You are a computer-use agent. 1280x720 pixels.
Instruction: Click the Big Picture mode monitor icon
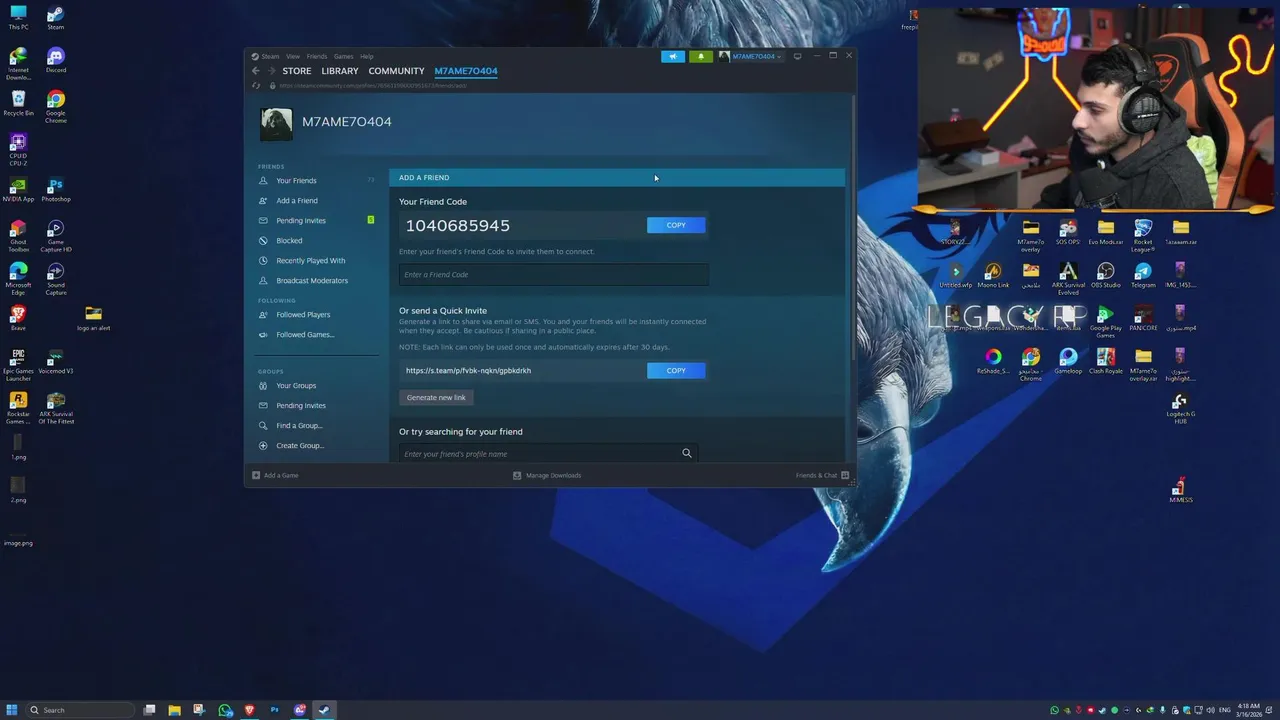(797, 56)
